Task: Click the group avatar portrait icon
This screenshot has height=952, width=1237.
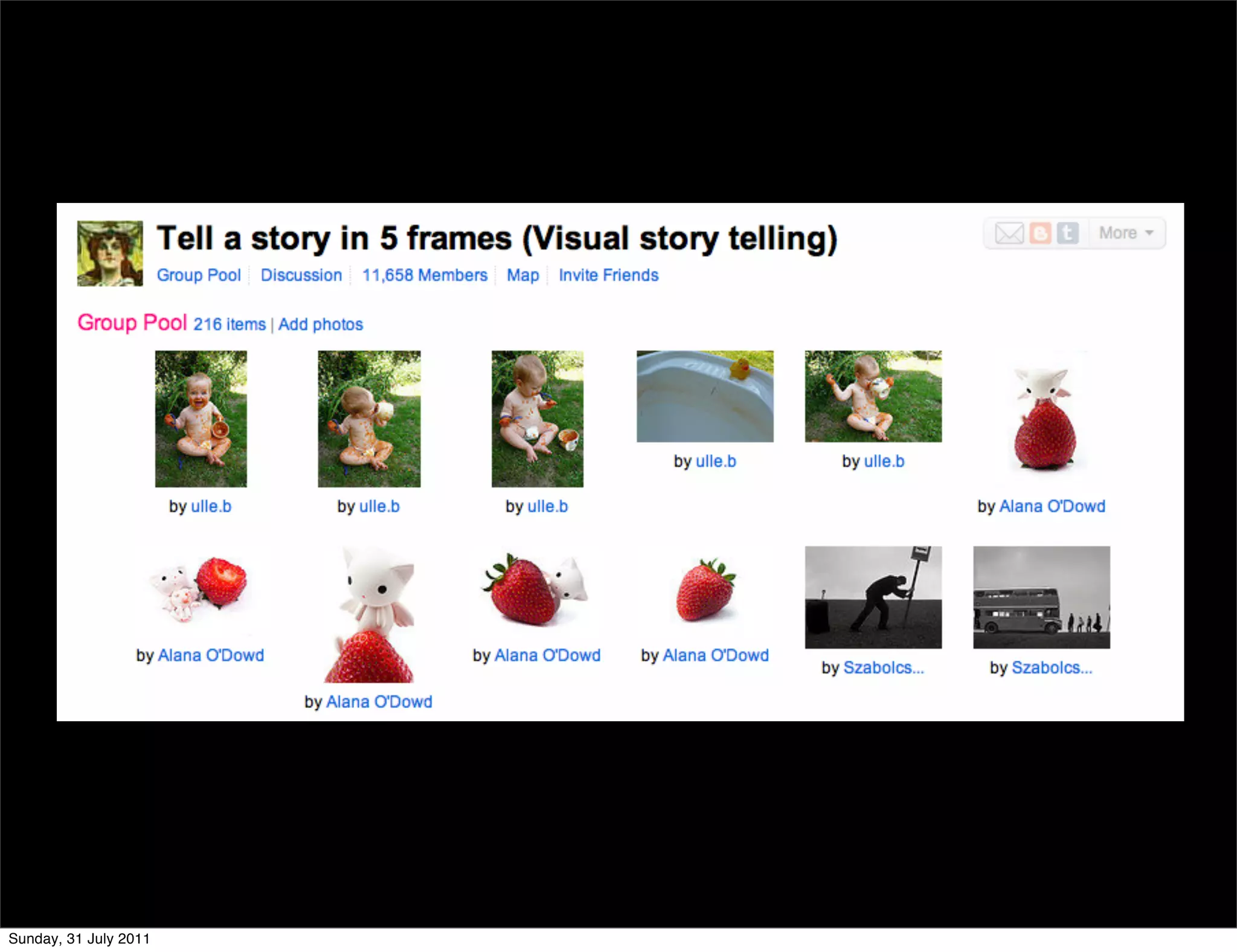Action: pyautogui.click(x=110, y=253)
